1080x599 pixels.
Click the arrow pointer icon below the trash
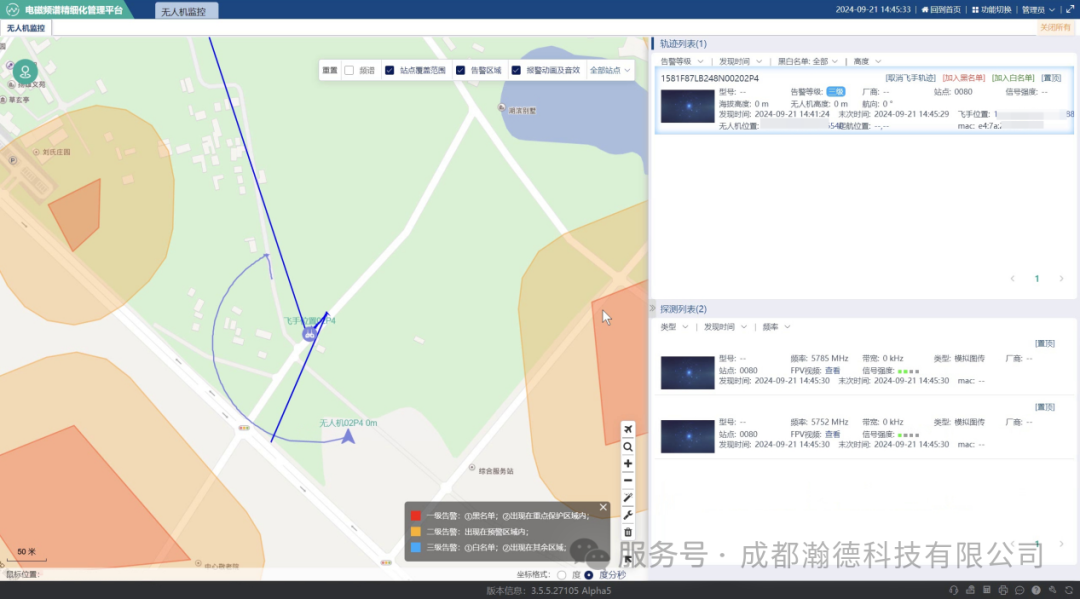(627, 558)
